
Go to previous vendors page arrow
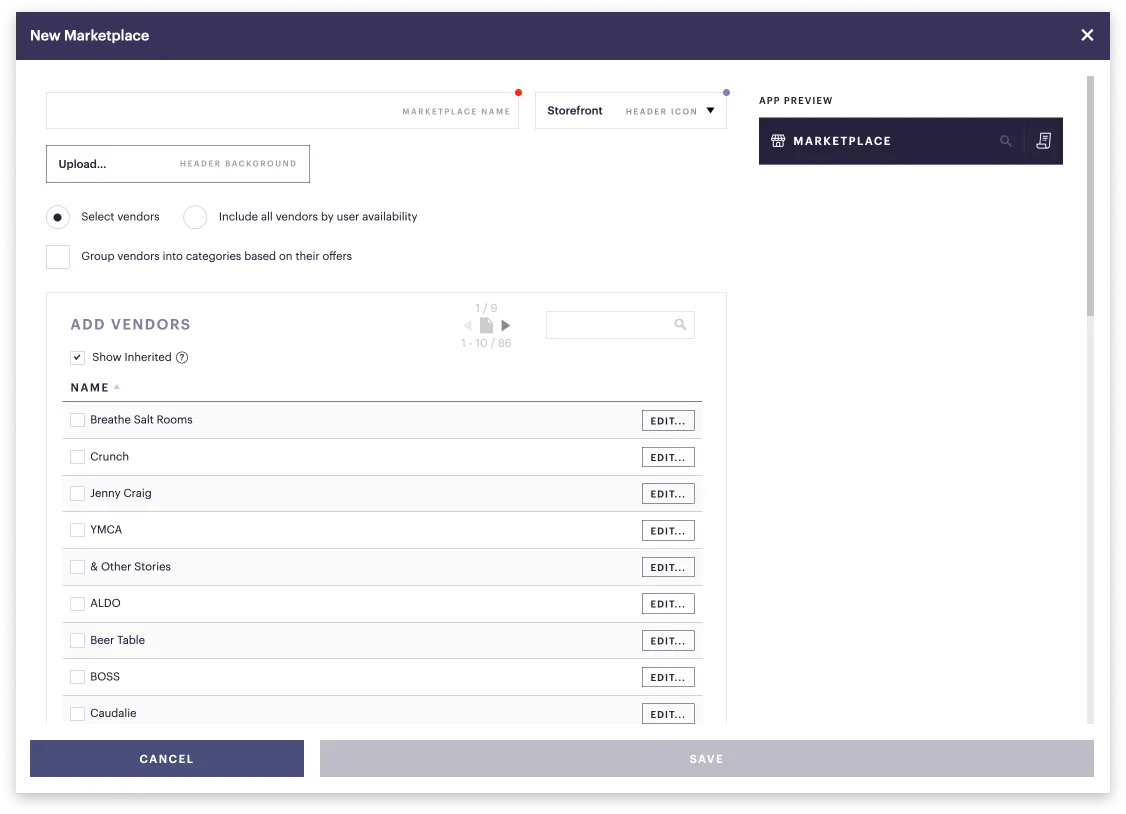467,325
